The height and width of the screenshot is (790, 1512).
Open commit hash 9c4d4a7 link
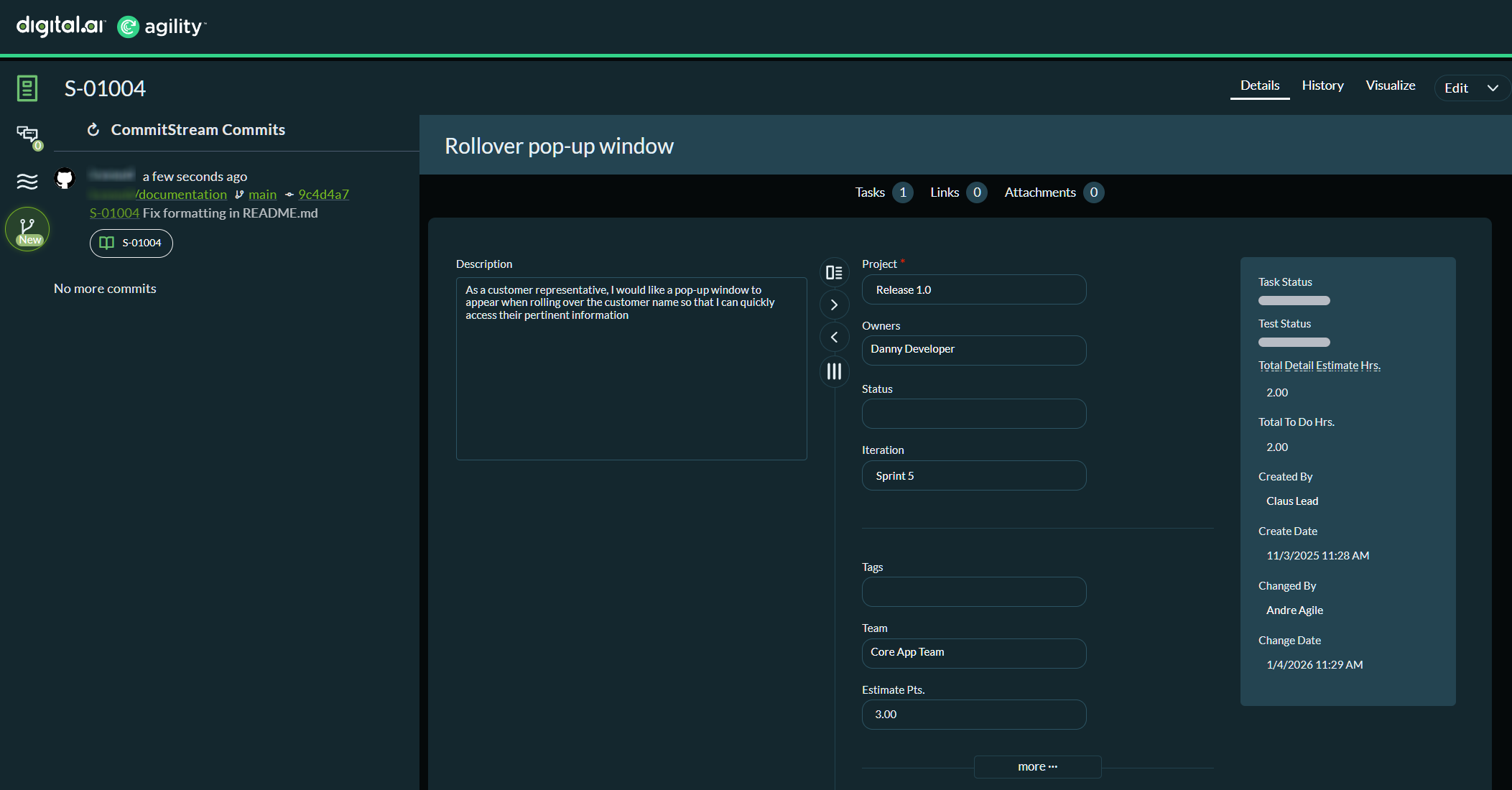coord(323,194)
